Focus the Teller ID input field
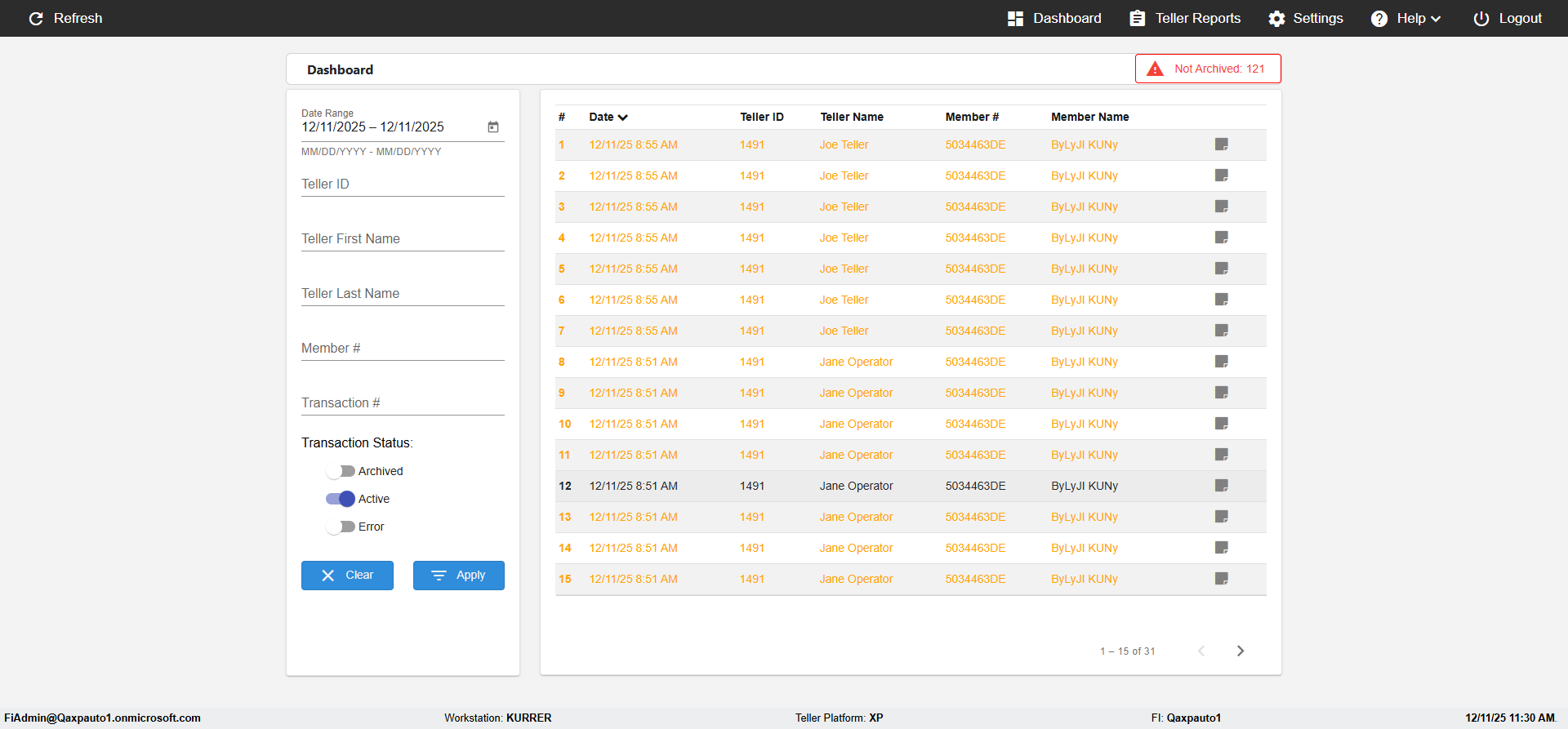The width and height of the screenshot is (1568, 729). coord(403,184)
